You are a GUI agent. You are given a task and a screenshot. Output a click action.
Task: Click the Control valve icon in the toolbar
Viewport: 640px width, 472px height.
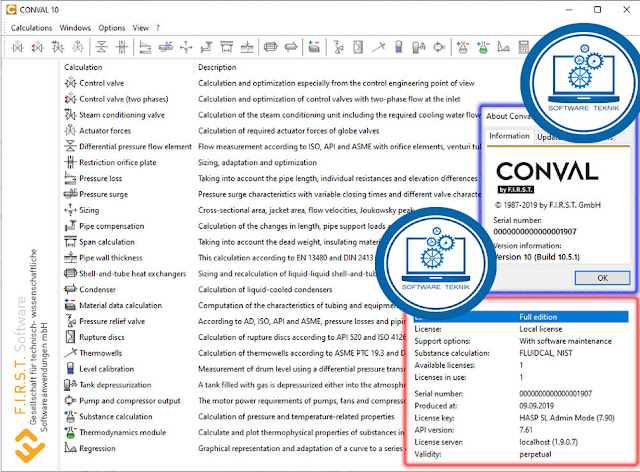(x=18, y=47)
